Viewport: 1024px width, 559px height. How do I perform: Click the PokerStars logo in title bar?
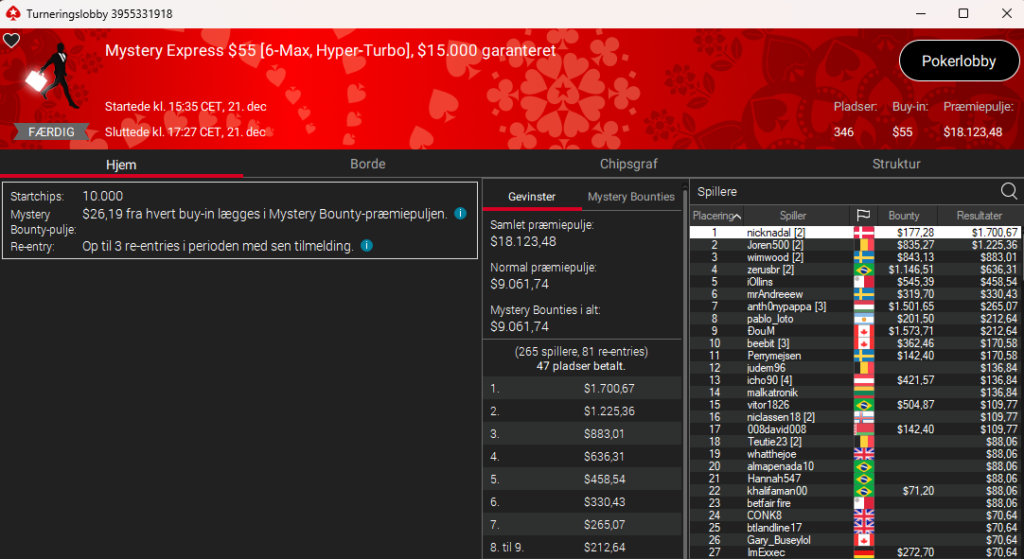pos(12,13)
